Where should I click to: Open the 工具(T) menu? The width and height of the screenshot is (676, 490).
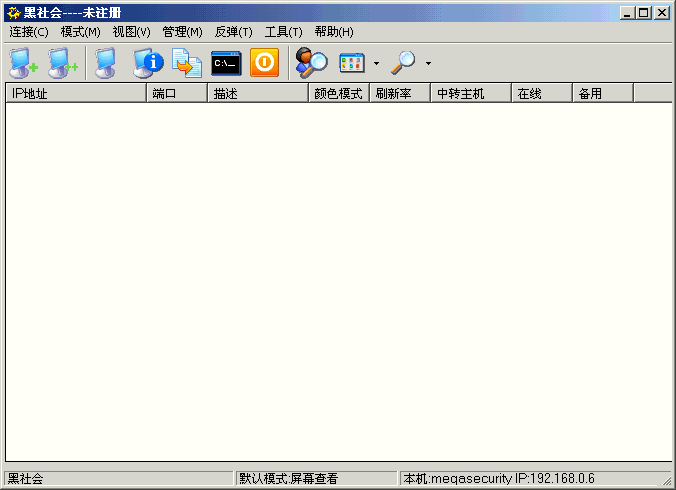pyautogui.click(x=283, y=32)
